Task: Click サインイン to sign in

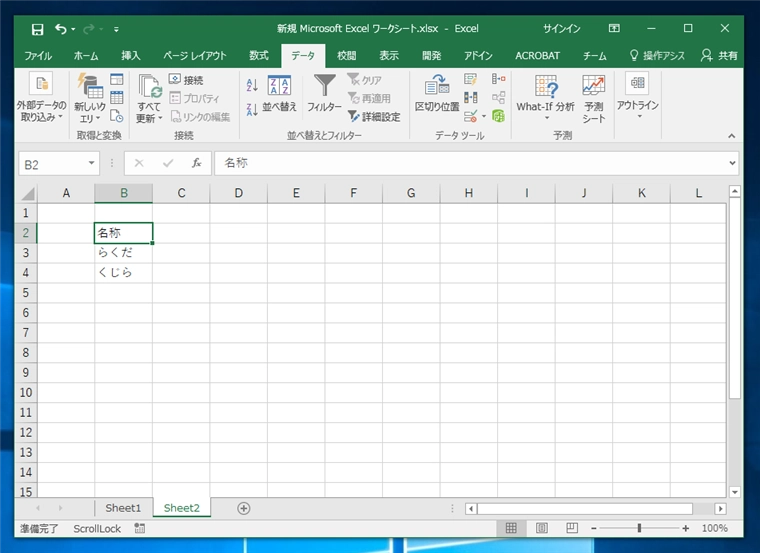Action: click(x=561, y=29)
